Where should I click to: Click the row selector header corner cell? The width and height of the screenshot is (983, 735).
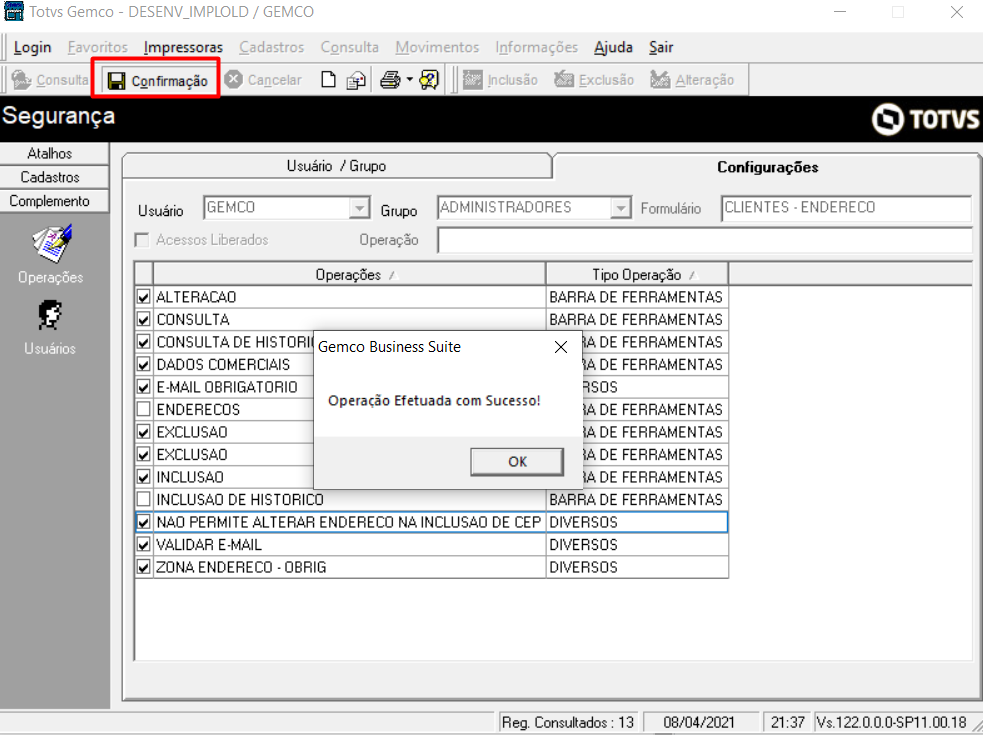(x=144, y=275)
